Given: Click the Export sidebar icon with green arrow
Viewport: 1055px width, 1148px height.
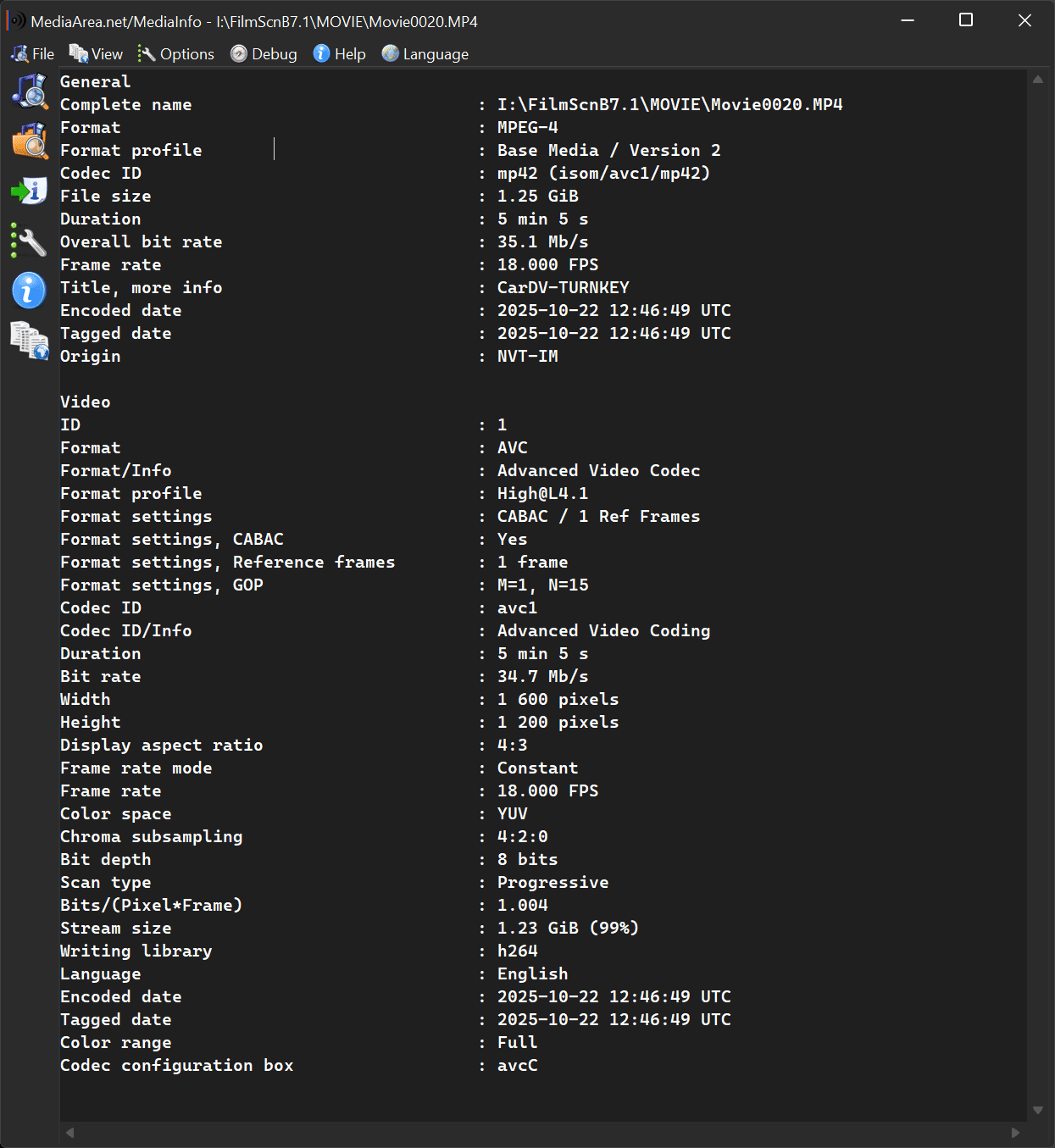Looking at the screenshot, I should [30, 191].
